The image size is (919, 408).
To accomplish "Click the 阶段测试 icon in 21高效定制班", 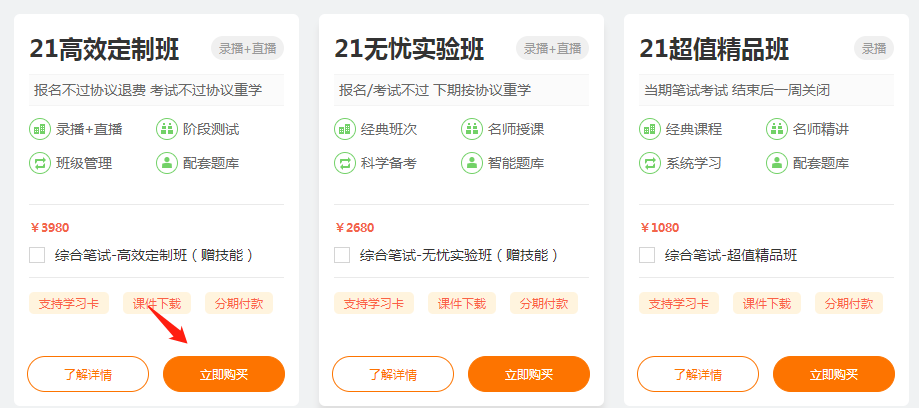I will [x=167, y=129].
